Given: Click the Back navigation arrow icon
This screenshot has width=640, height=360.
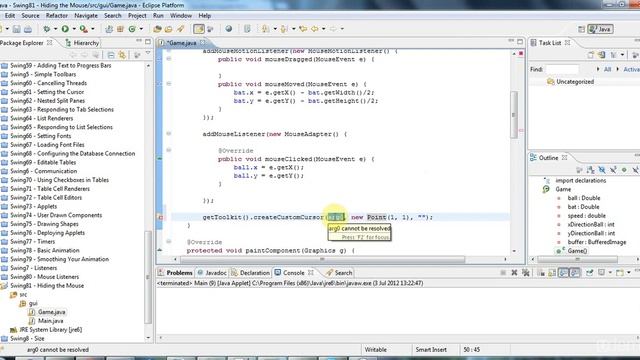Looking at the screenshot, I should [x=315, y=29].
